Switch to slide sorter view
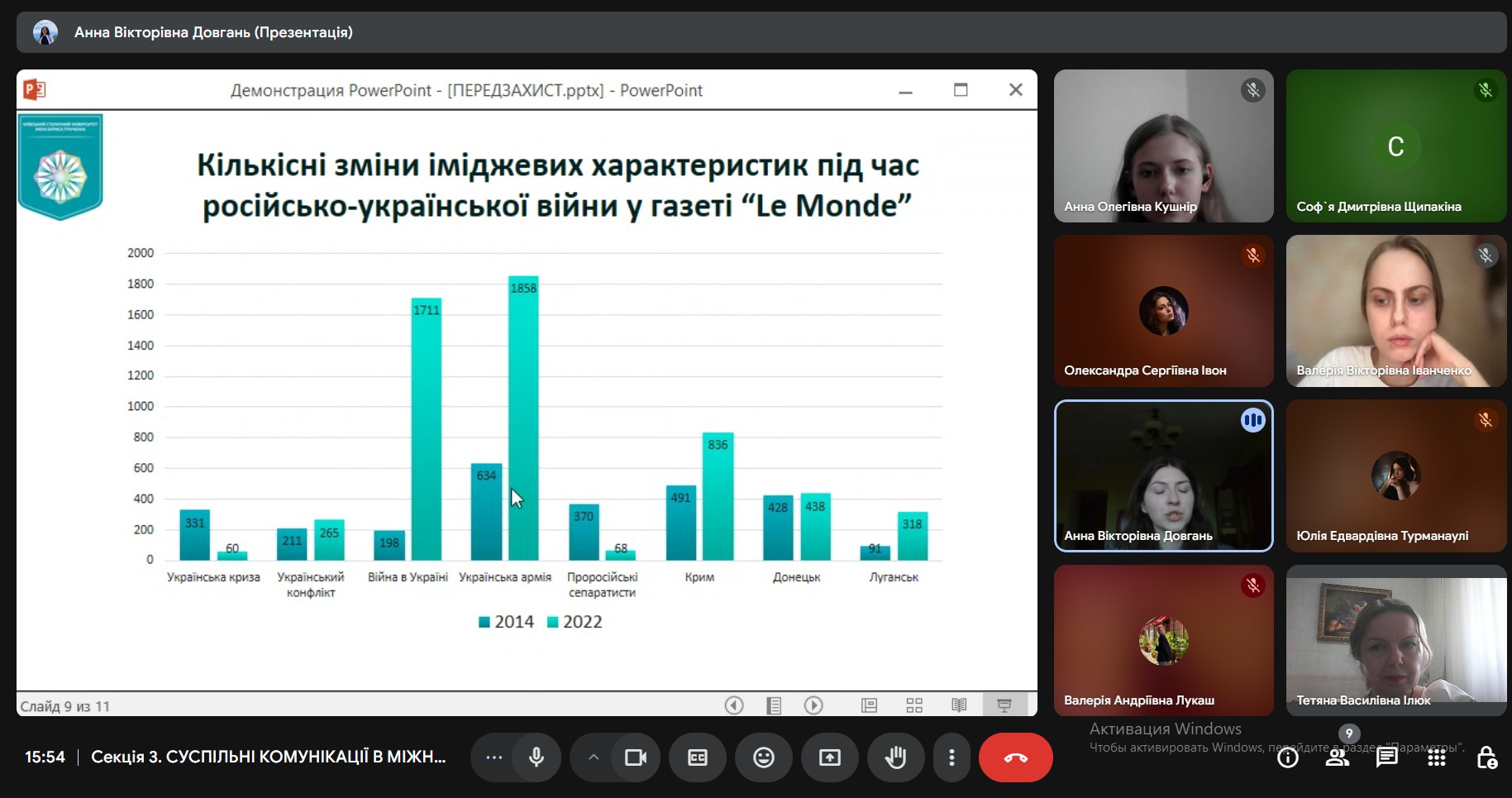The image size is (1512, 798). pyautogui.click(x=914, y=705)
